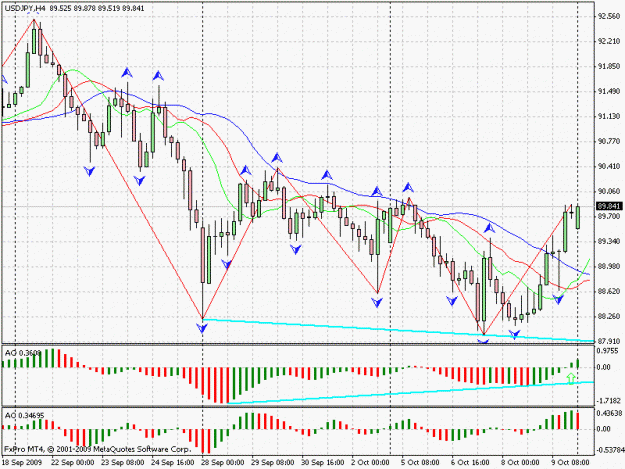Viewport: 625px width, 469px height.
Task: Click the 89.340 price scale value
Action: coord(609,241)
